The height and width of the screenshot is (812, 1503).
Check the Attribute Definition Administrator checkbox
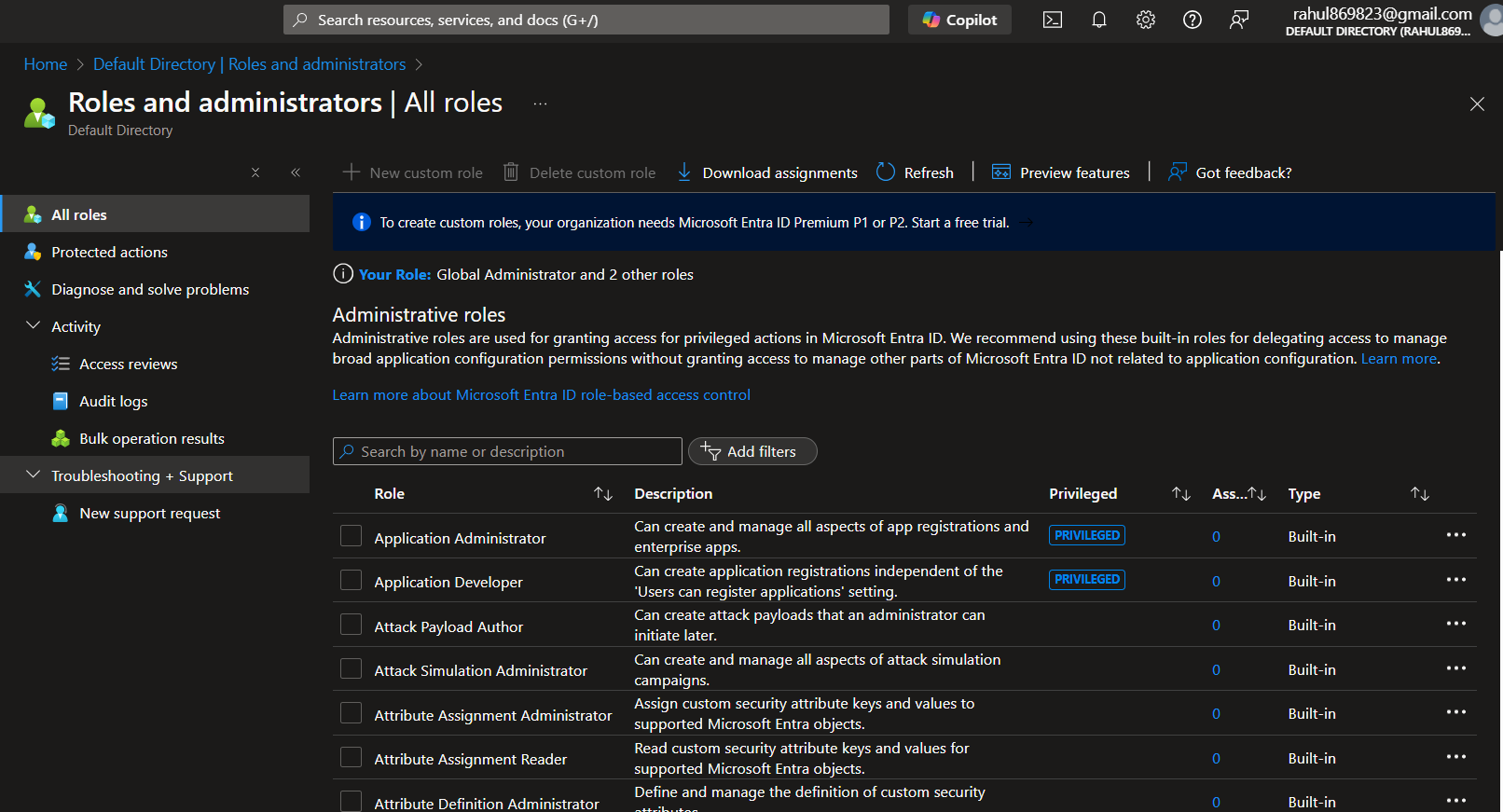point(351,802)
